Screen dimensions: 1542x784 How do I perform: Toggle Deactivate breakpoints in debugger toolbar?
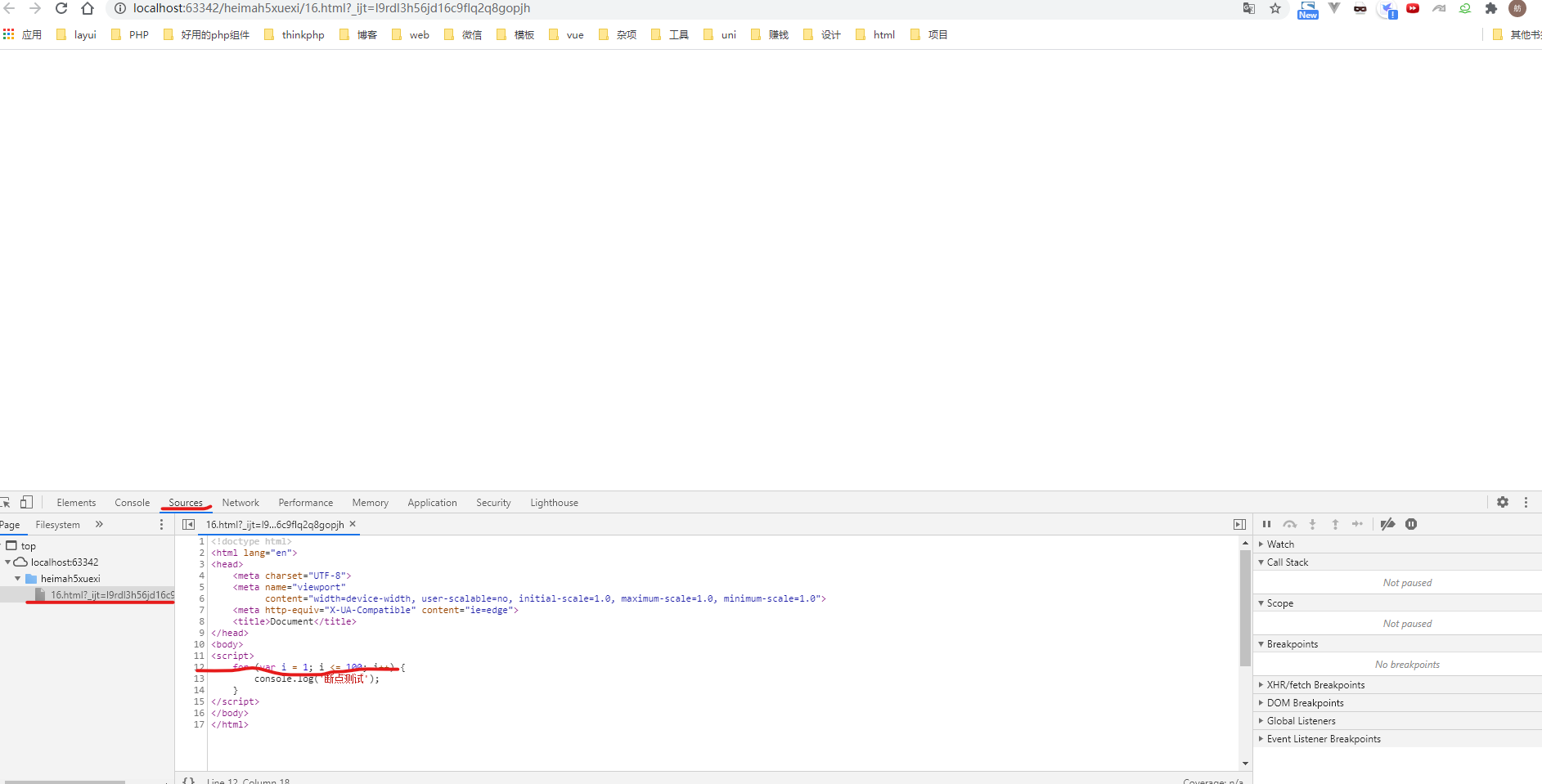1387,524
